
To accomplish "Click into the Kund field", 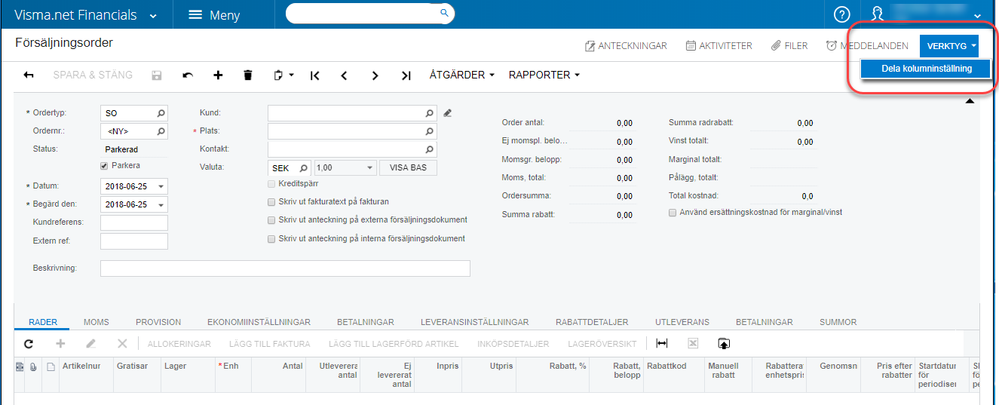I will (x=352, y=113).
